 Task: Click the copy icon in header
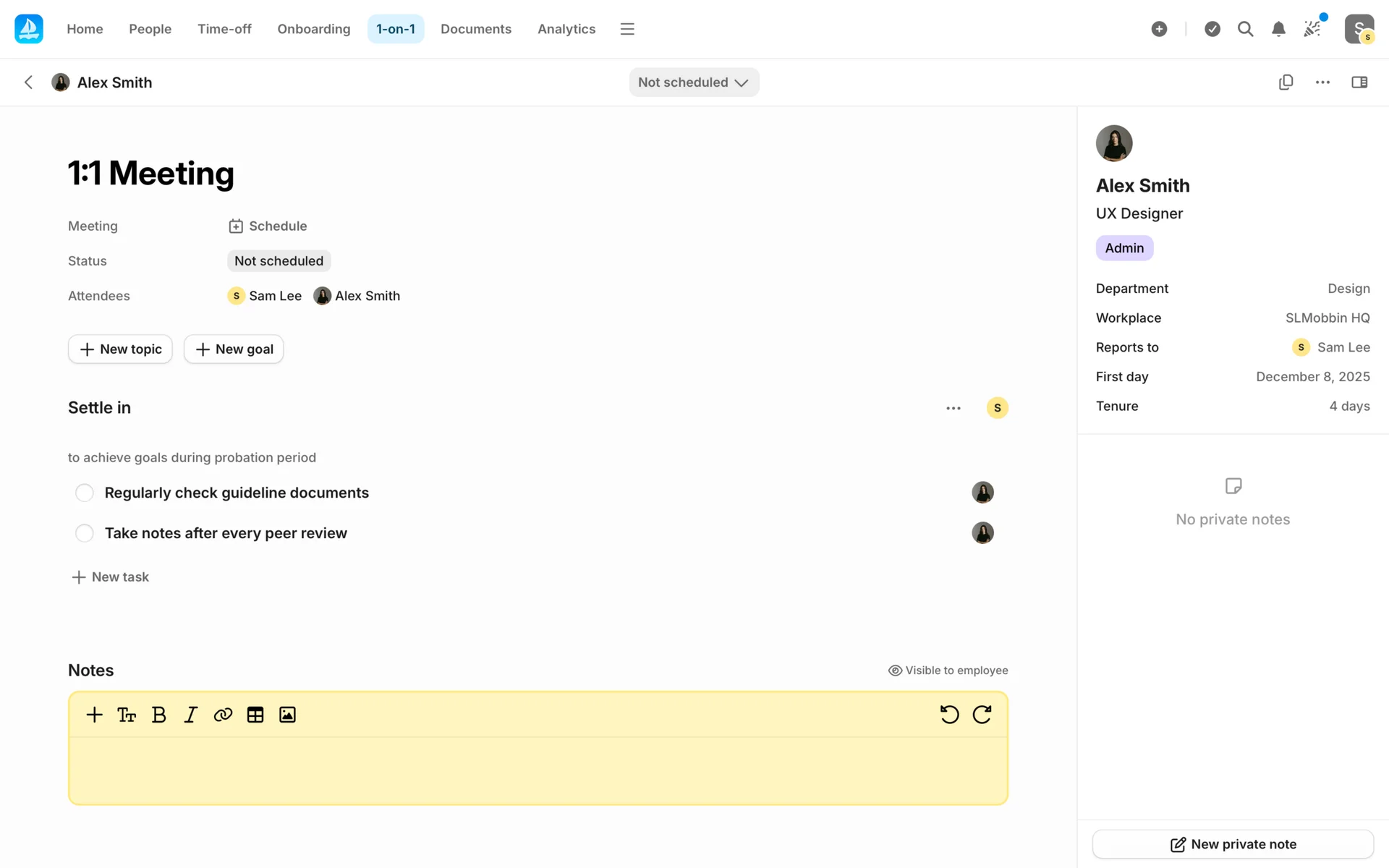pos(1286,82)
